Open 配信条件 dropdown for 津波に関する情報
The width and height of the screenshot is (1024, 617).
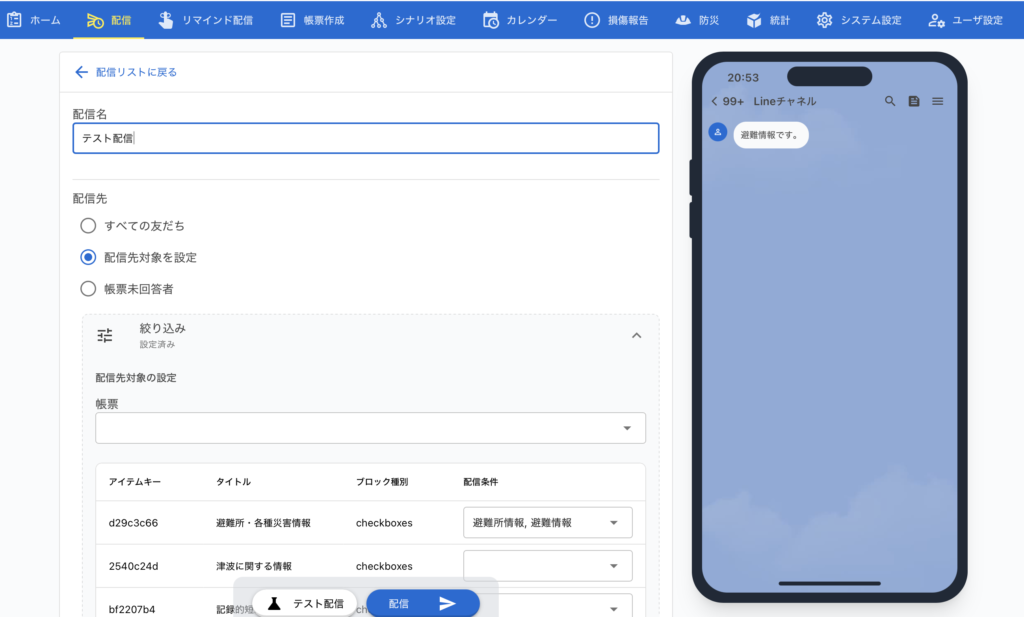click(x=547, y=566)
